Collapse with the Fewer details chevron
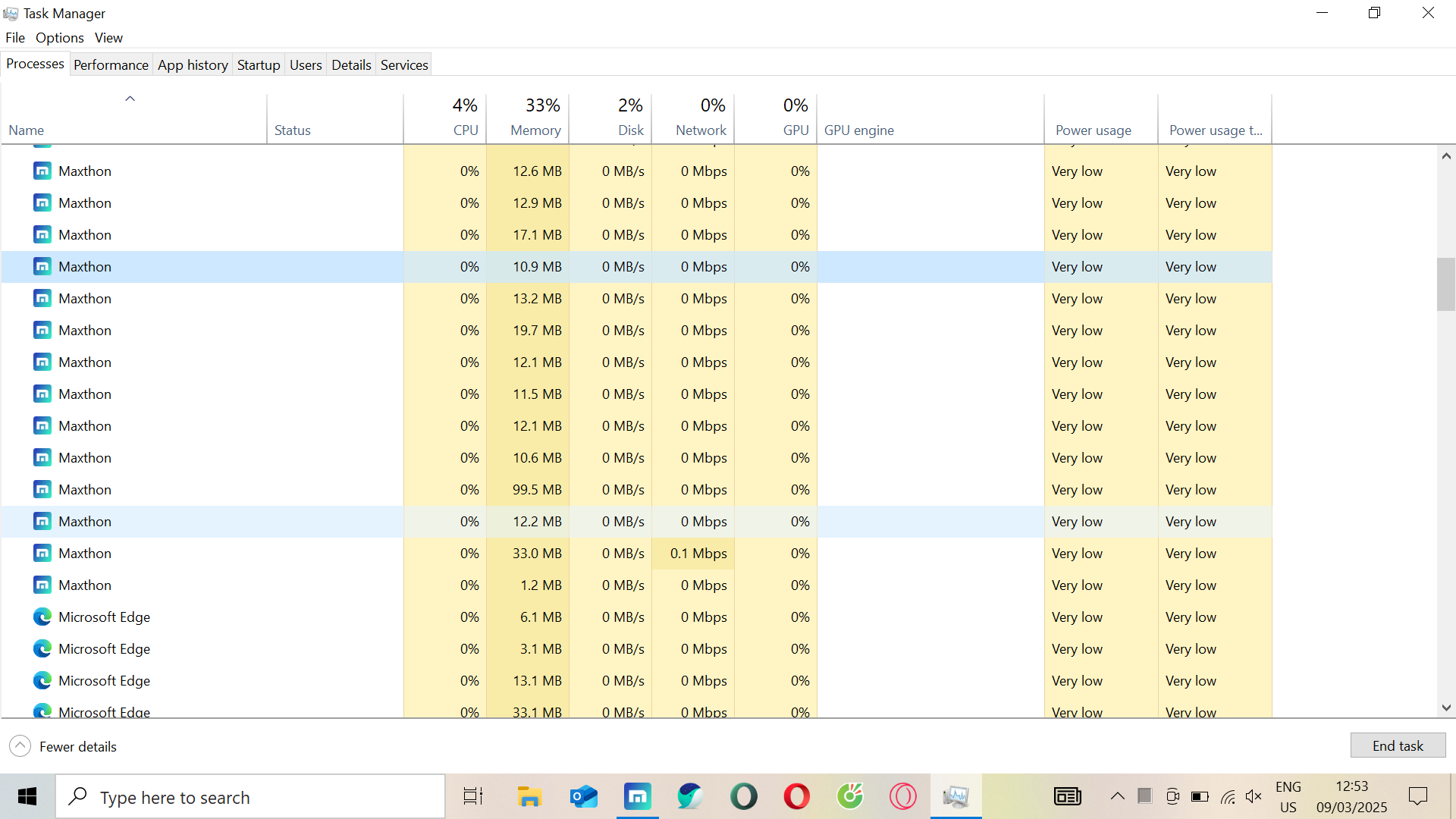 tap(20, 746)
